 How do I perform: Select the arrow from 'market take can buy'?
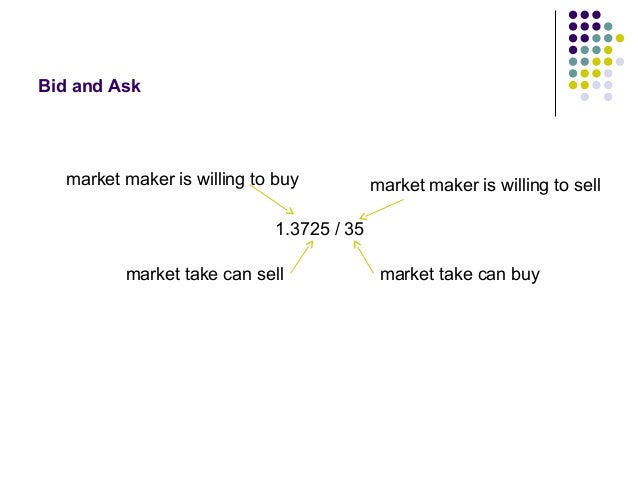coord(363,257)
